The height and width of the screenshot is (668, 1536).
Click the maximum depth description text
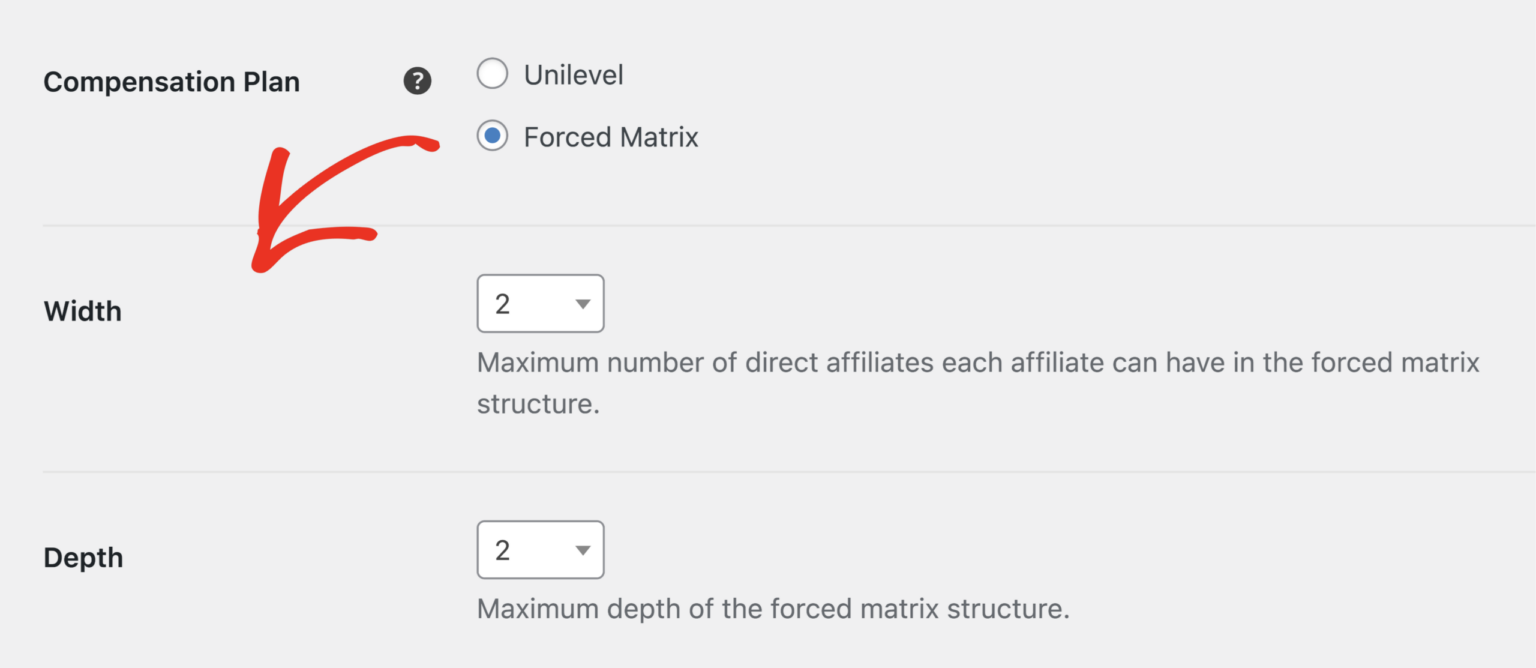coord(772,608)
